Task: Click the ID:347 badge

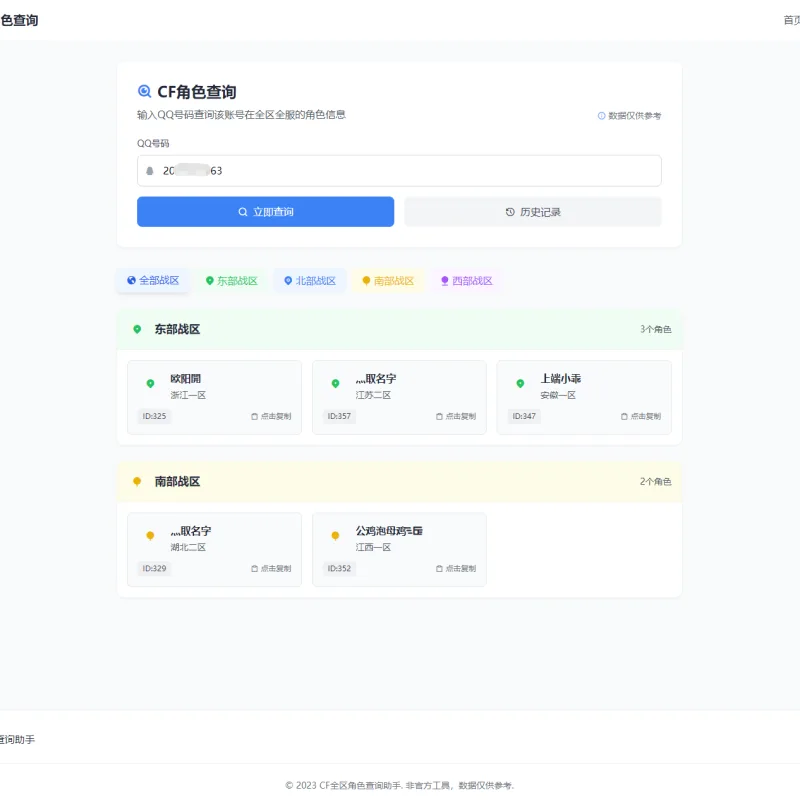Action: (524, 416)
